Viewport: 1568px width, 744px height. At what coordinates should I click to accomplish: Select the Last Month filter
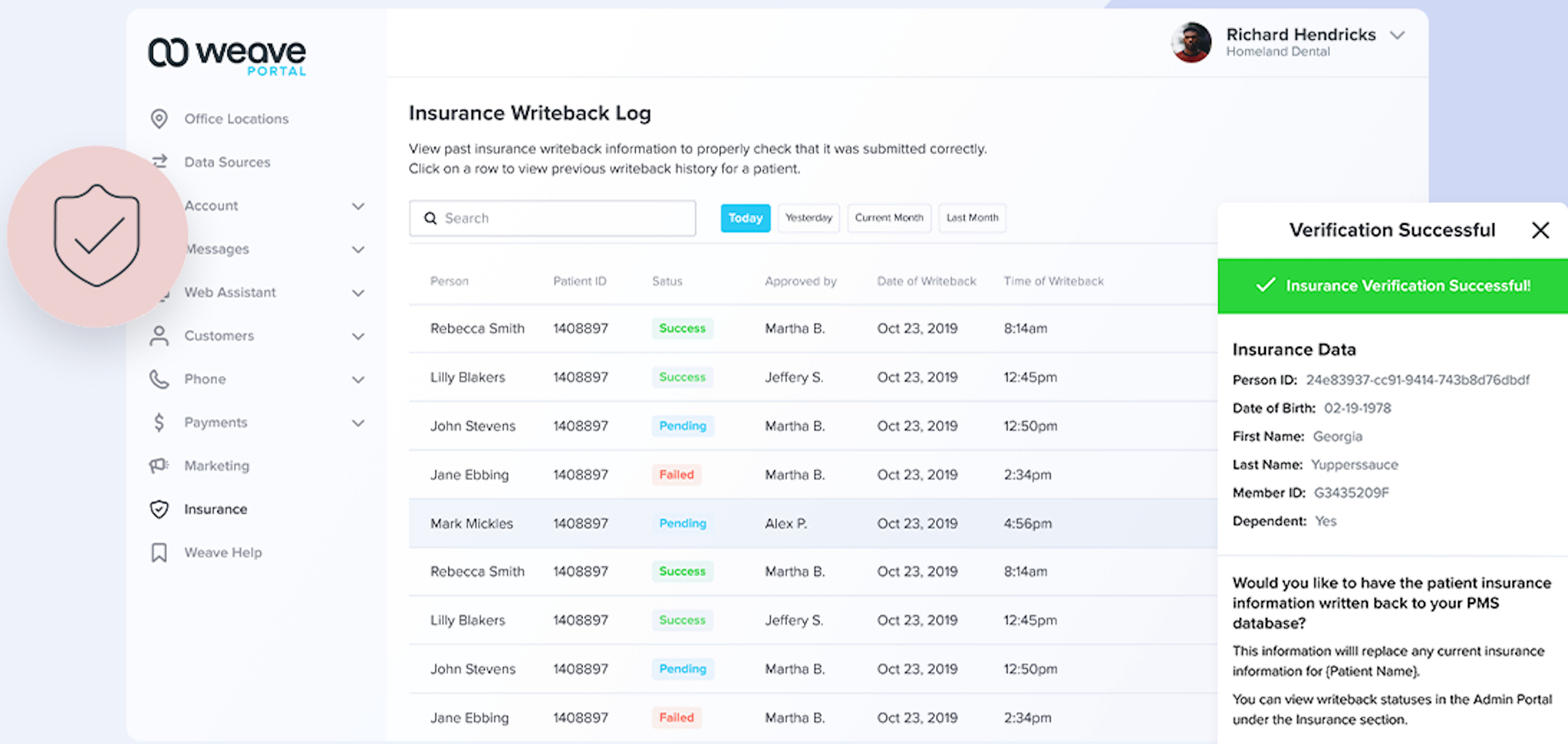(972, 218)
